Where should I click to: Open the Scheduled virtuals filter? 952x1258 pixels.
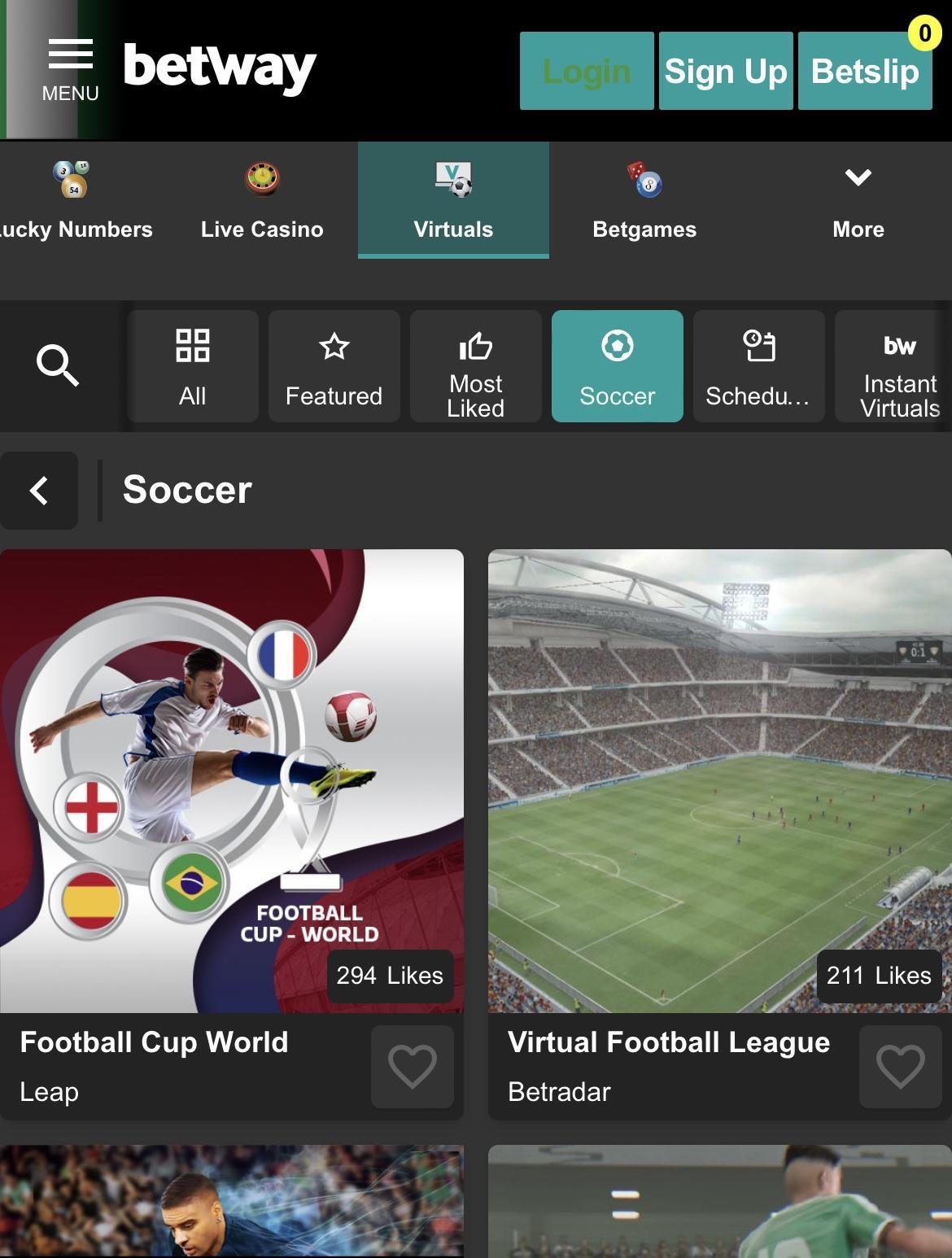click(759, 366)
